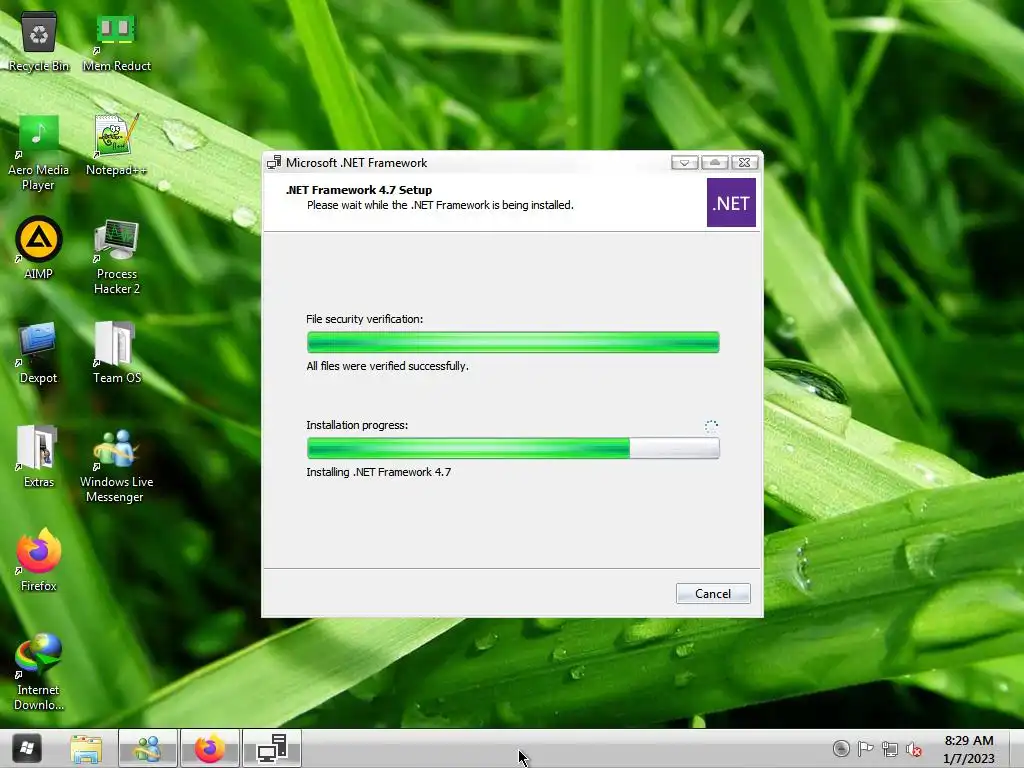Click the purple .NET logo
Viewport: 1024px width, 768px height.
(731, 202)
